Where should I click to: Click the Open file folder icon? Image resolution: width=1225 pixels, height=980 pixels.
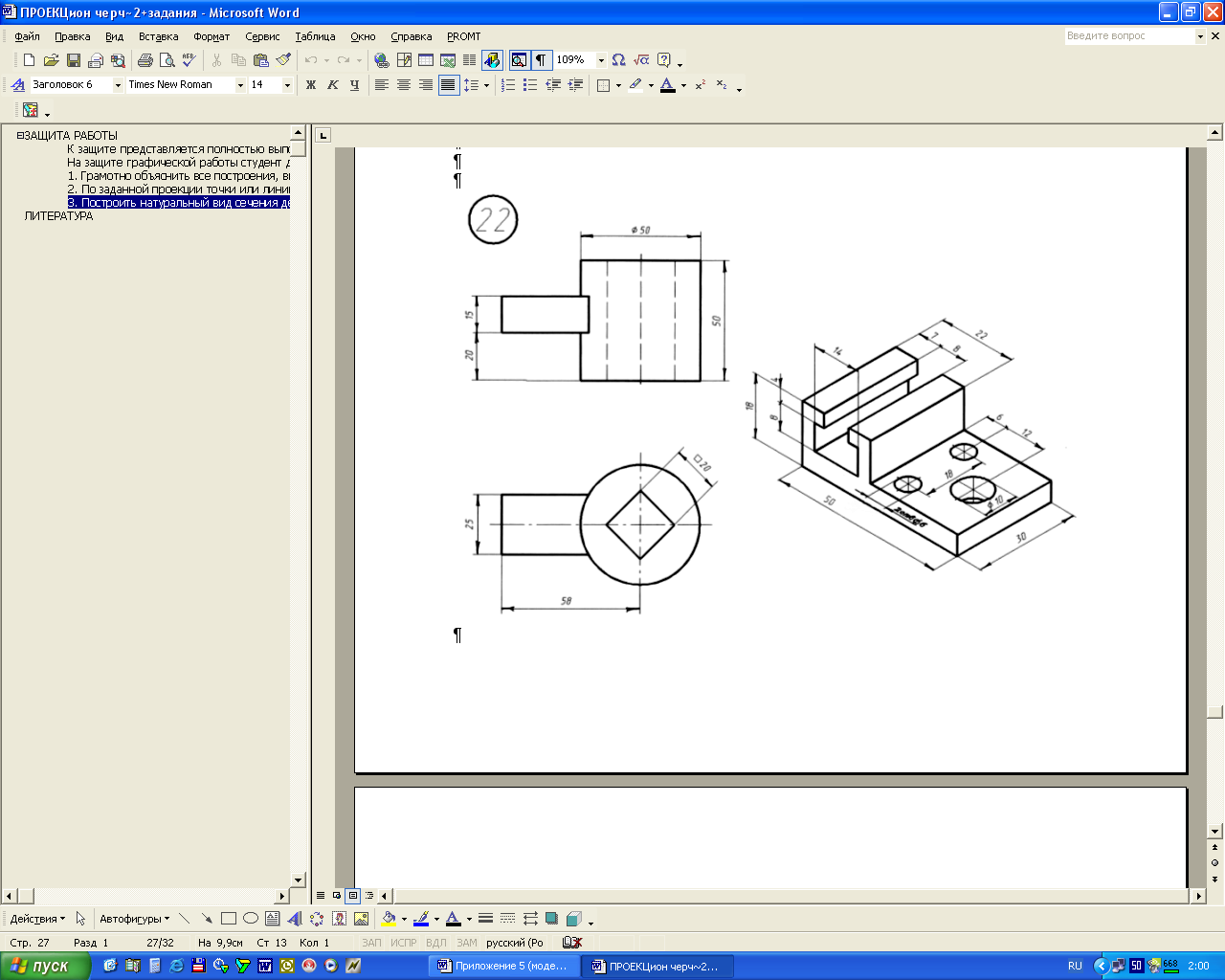51,60
